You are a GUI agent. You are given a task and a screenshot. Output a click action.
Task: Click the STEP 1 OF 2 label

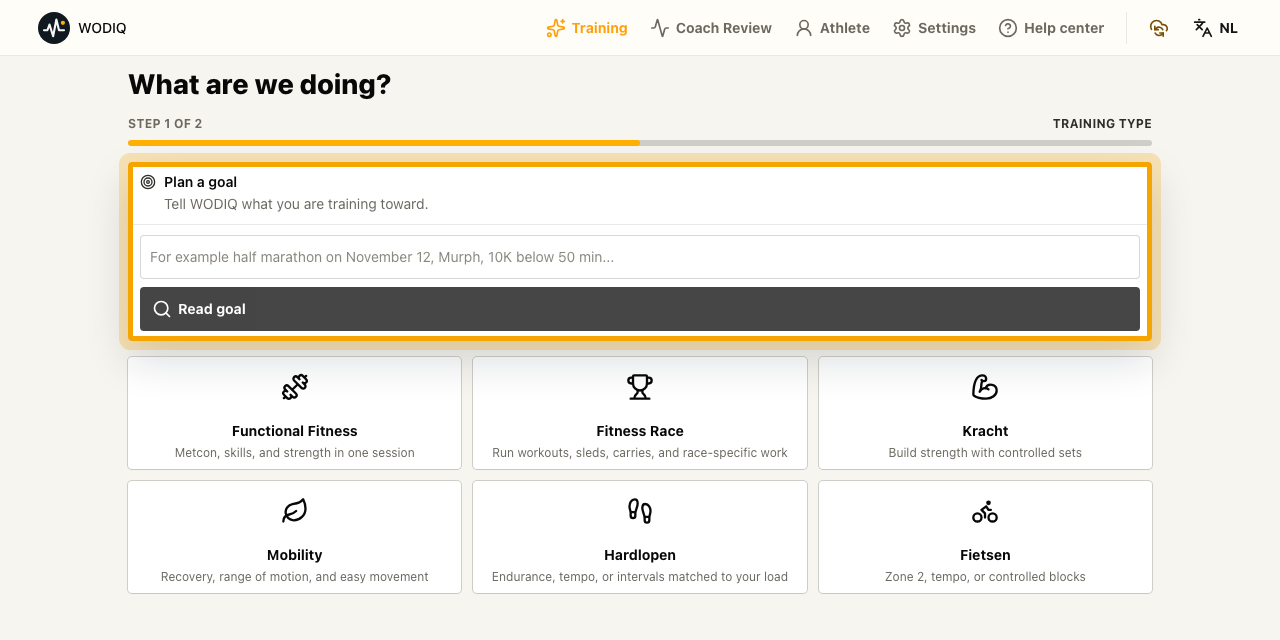tap(165, 124)
